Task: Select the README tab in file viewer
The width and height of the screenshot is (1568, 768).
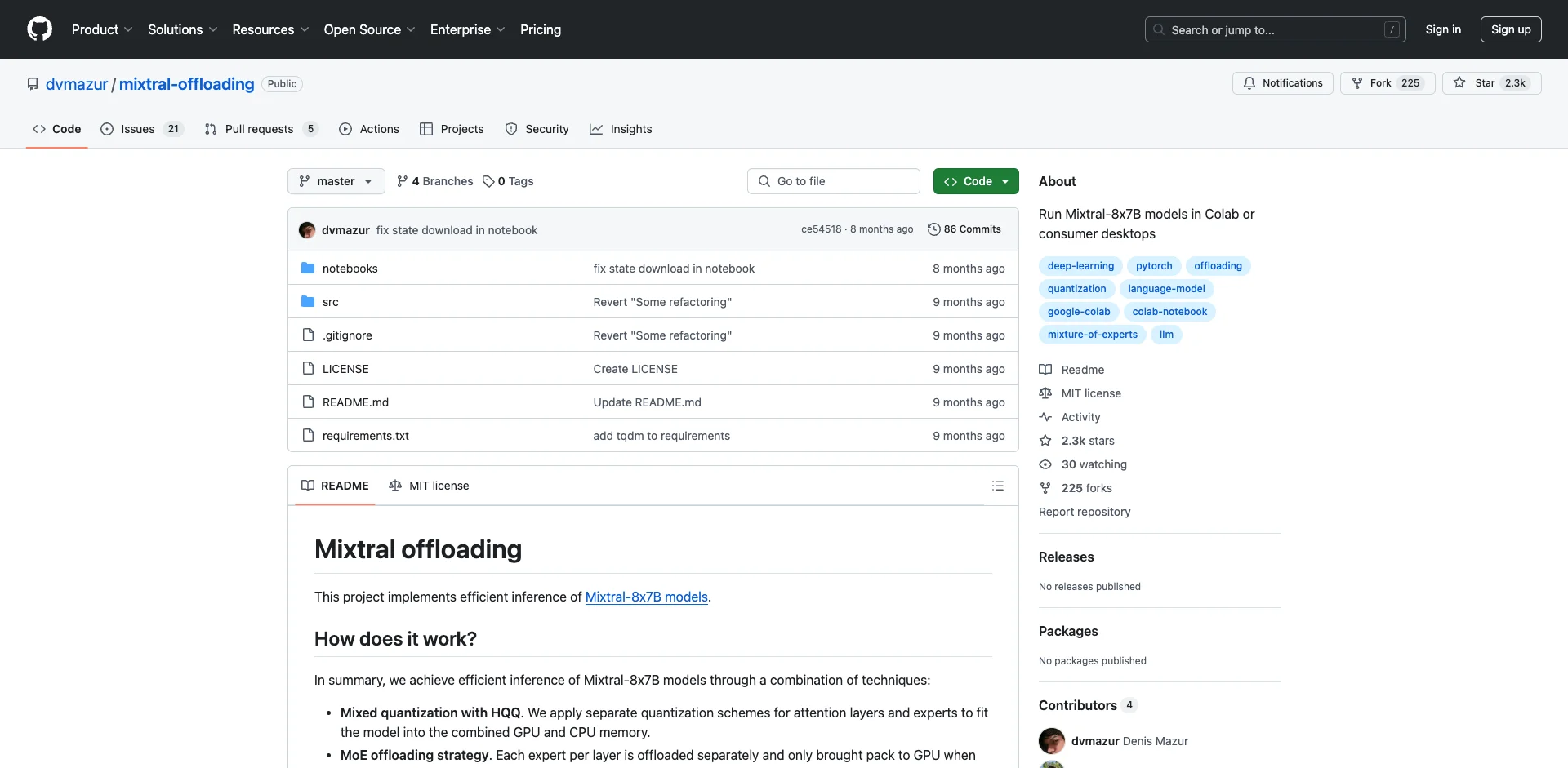Action: 335,486
